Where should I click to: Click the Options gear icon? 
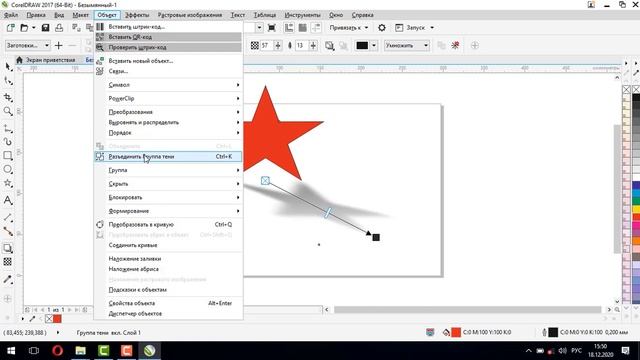382,28
